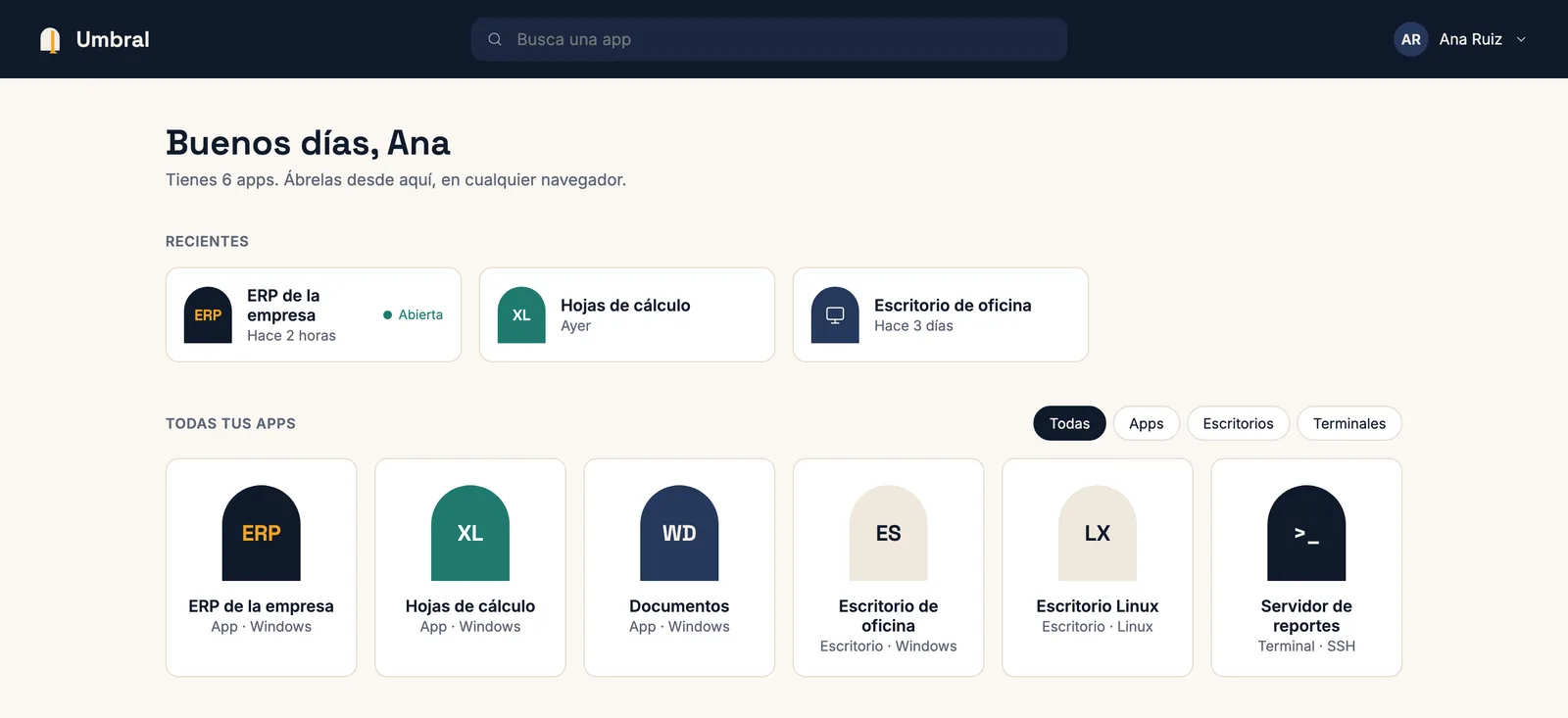
Task: Click the Escritorio · Linux subtitle
Action: (x=1098, y=627)
